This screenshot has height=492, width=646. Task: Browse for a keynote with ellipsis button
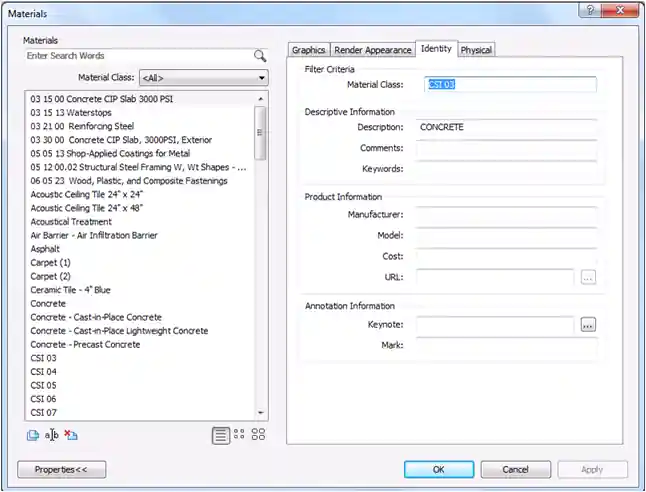tap(588, 325)
